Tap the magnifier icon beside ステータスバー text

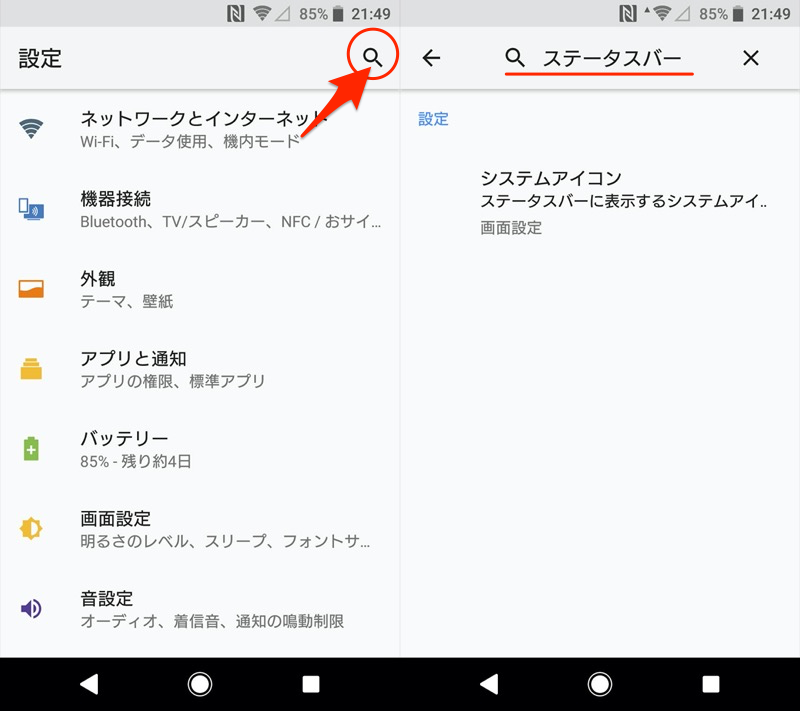(515, 59)
